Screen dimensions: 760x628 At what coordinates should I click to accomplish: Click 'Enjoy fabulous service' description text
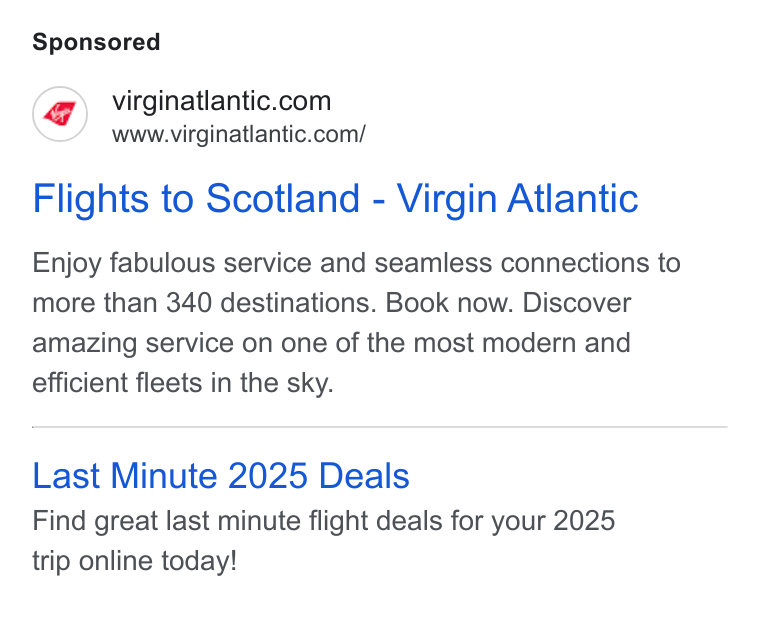point(172,263)
